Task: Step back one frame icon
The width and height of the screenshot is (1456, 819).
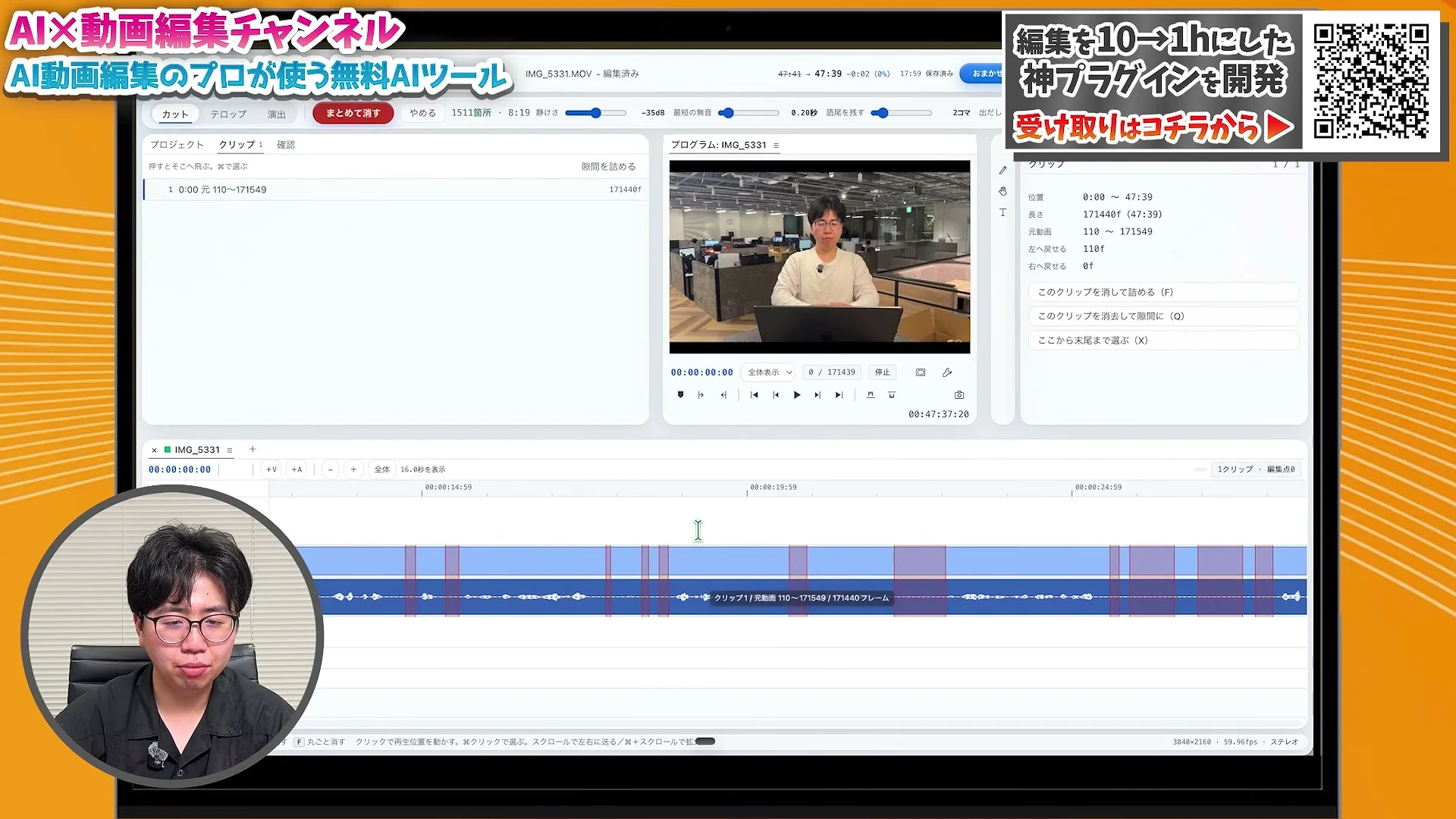Action: click(775, 395)
